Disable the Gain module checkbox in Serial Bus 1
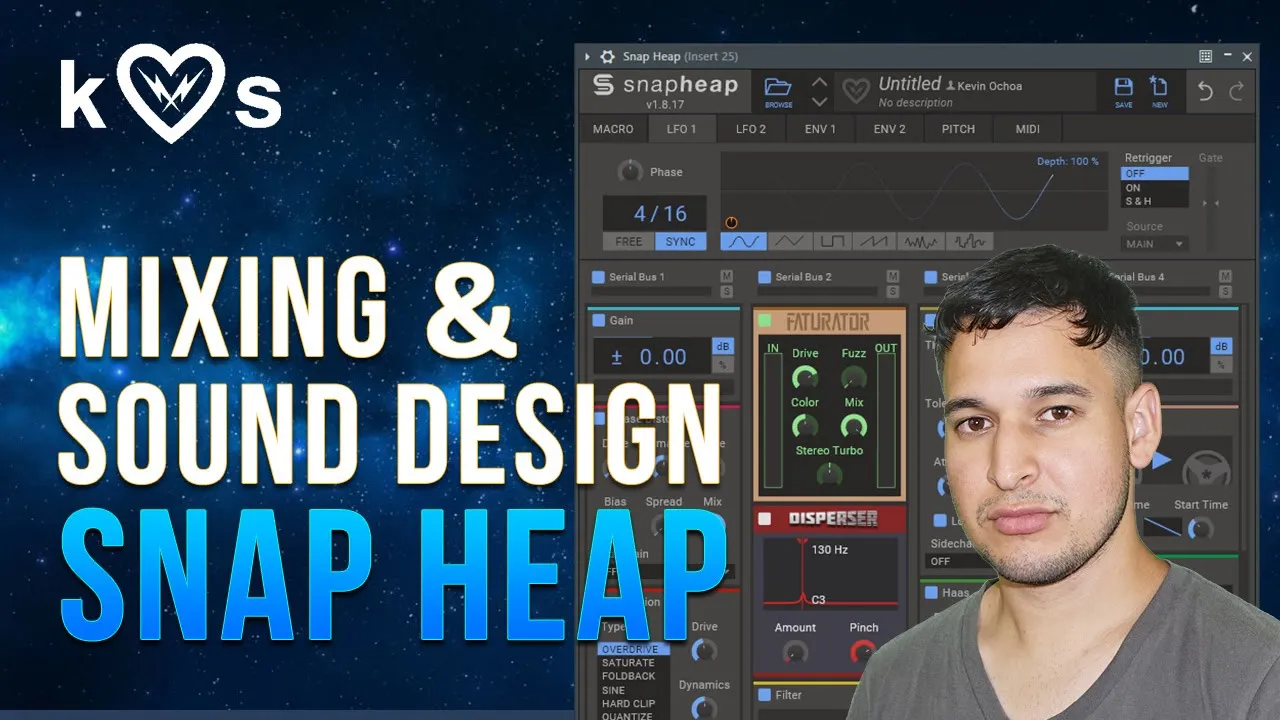 (599, 320)
